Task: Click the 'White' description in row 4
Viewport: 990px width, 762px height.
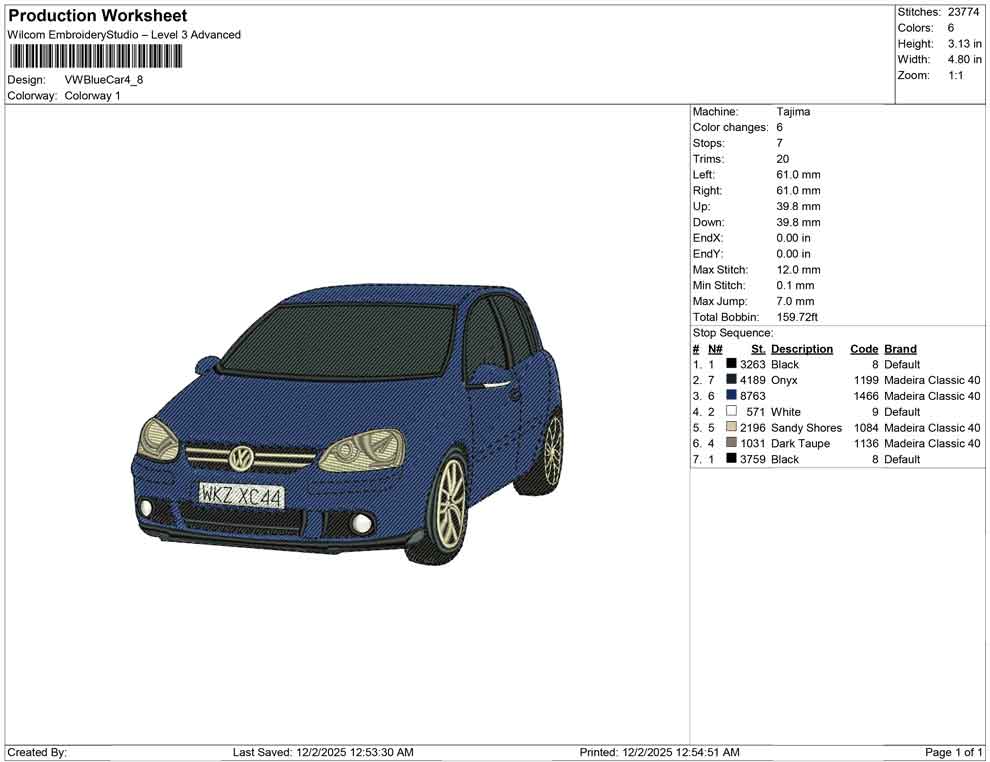Action: click(785, 412)
